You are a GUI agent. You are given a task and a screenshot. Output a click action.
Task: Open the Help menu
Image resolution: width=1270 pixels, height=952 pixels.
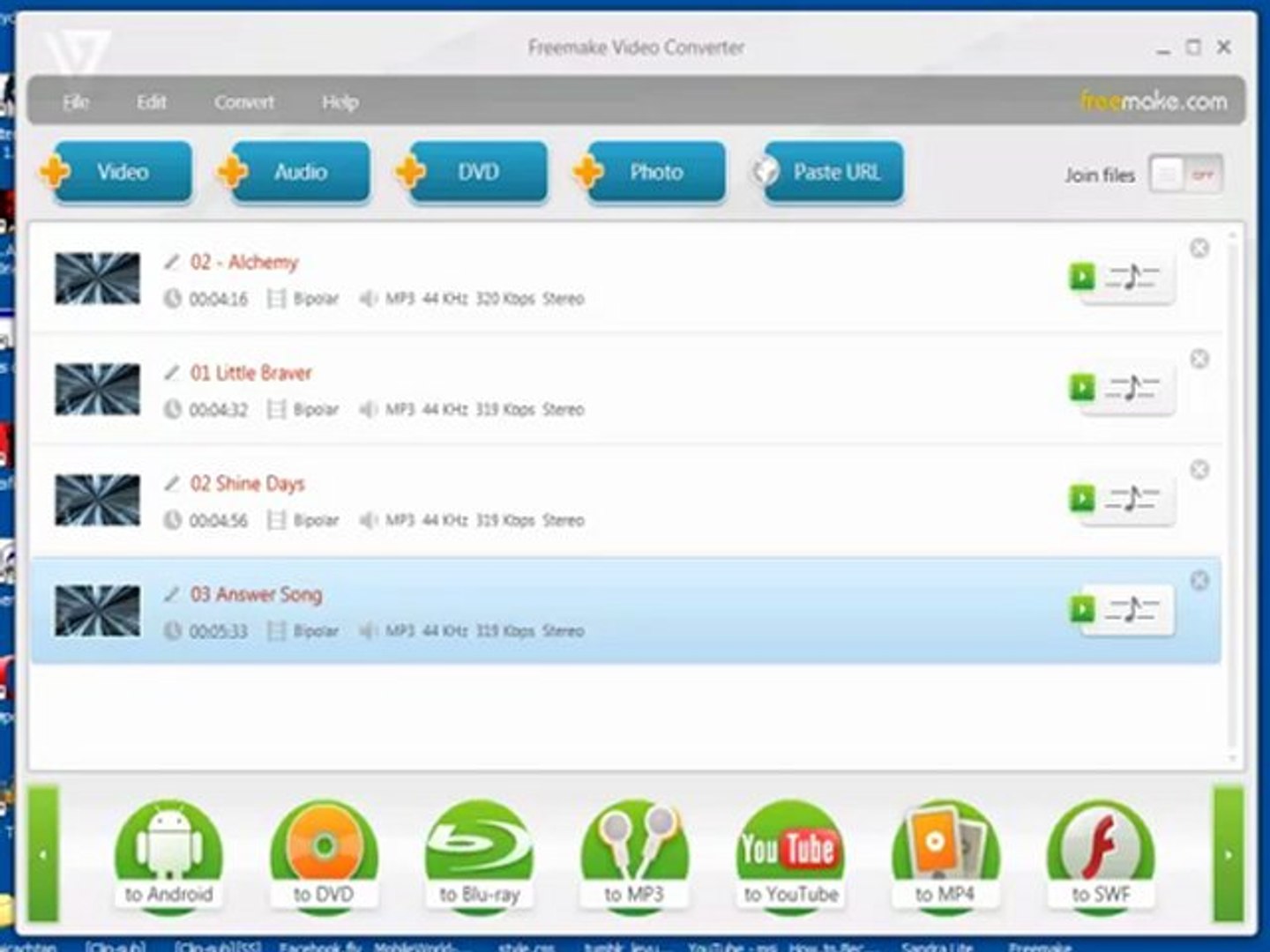[x=340, y=102]
